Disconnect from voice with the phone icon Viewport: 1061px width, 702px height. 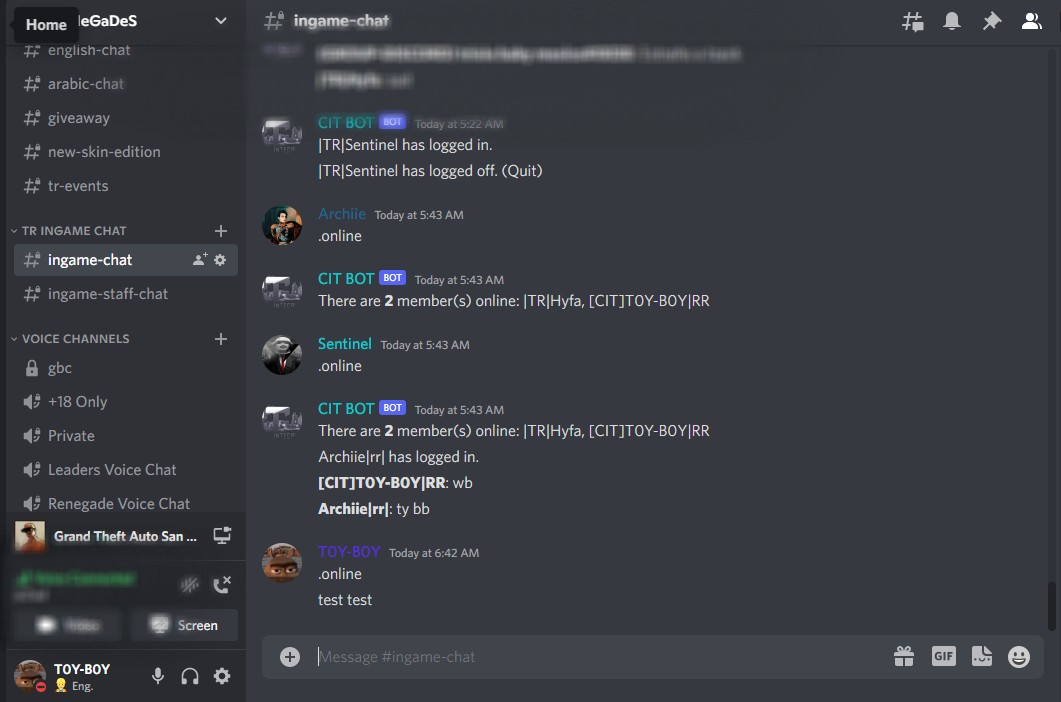(x=222, y=584)
